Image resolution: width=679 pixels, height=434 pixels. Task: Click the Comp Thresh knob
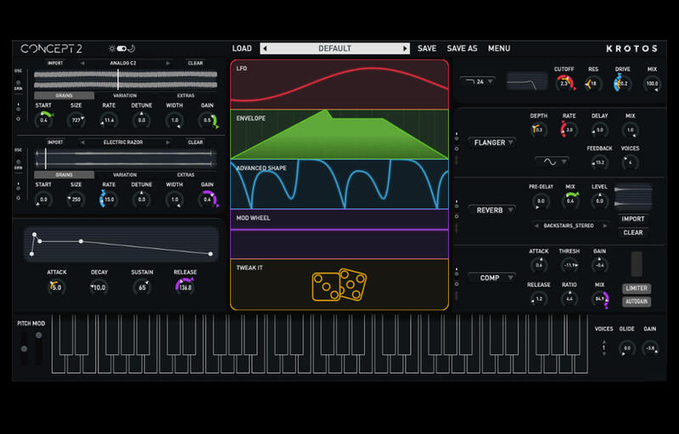pyautogui.click(x=569, y=265)
